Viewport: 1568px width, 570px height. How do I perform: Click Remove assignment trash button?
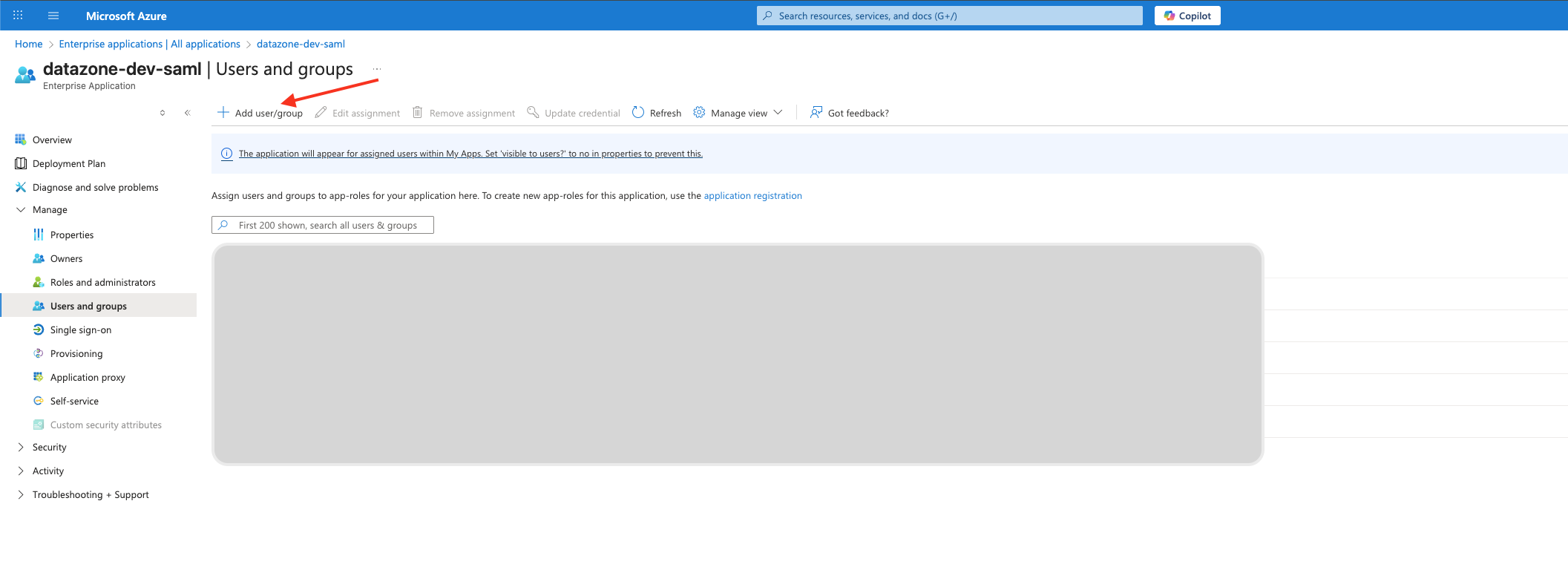pyautogui.click(x=464, y=113)
